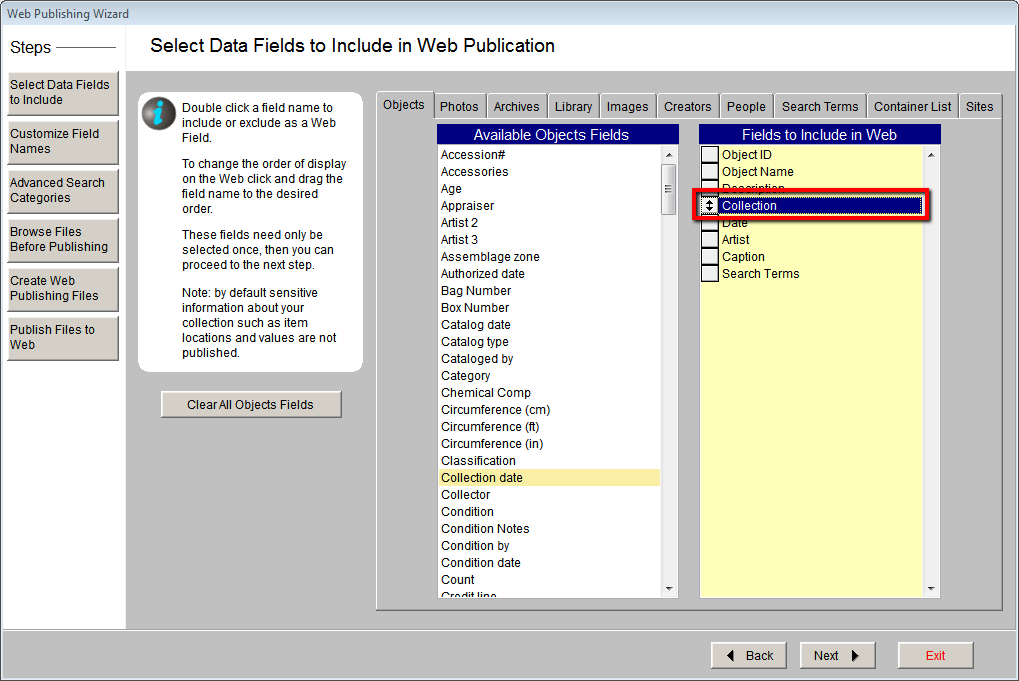Select Category field
This screenshot has width=1019, height=681.
tap(550, 376)
